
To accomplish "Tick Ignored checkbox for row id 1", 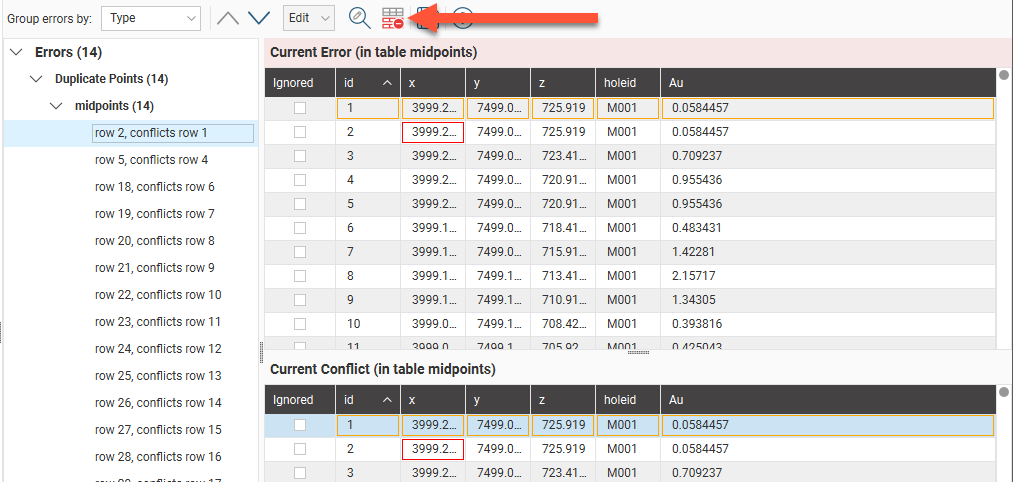I will 300,109.
